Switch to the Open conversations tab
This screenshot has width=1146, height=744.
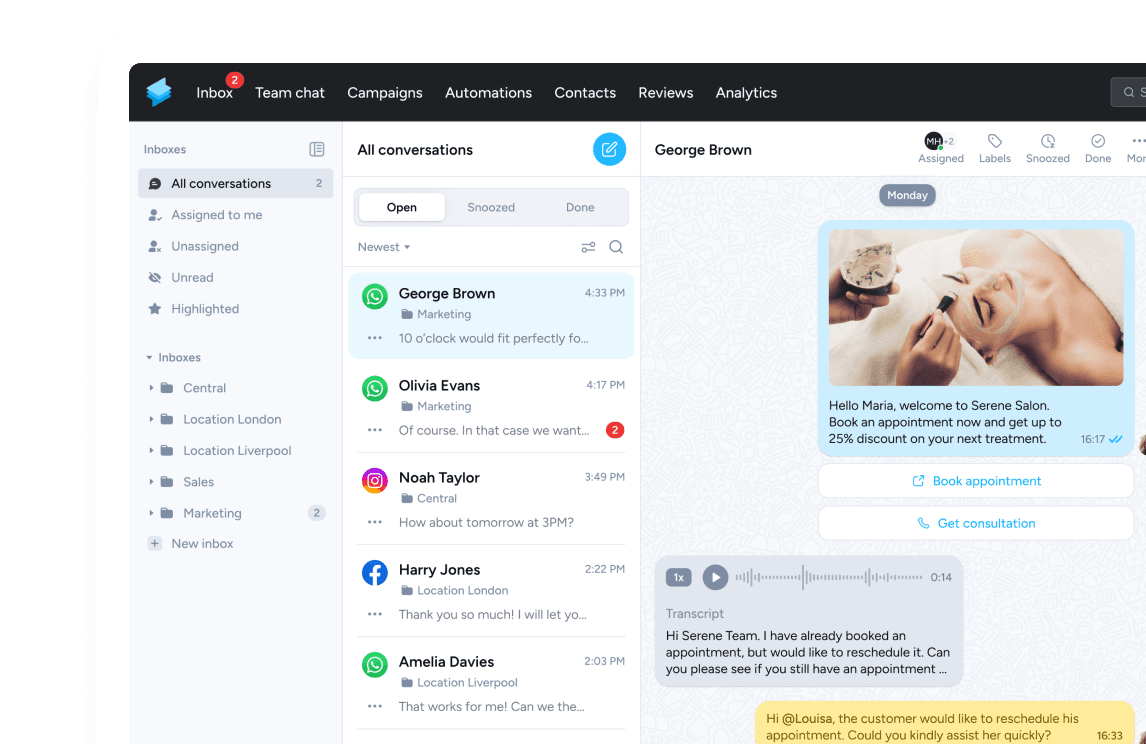401,208
